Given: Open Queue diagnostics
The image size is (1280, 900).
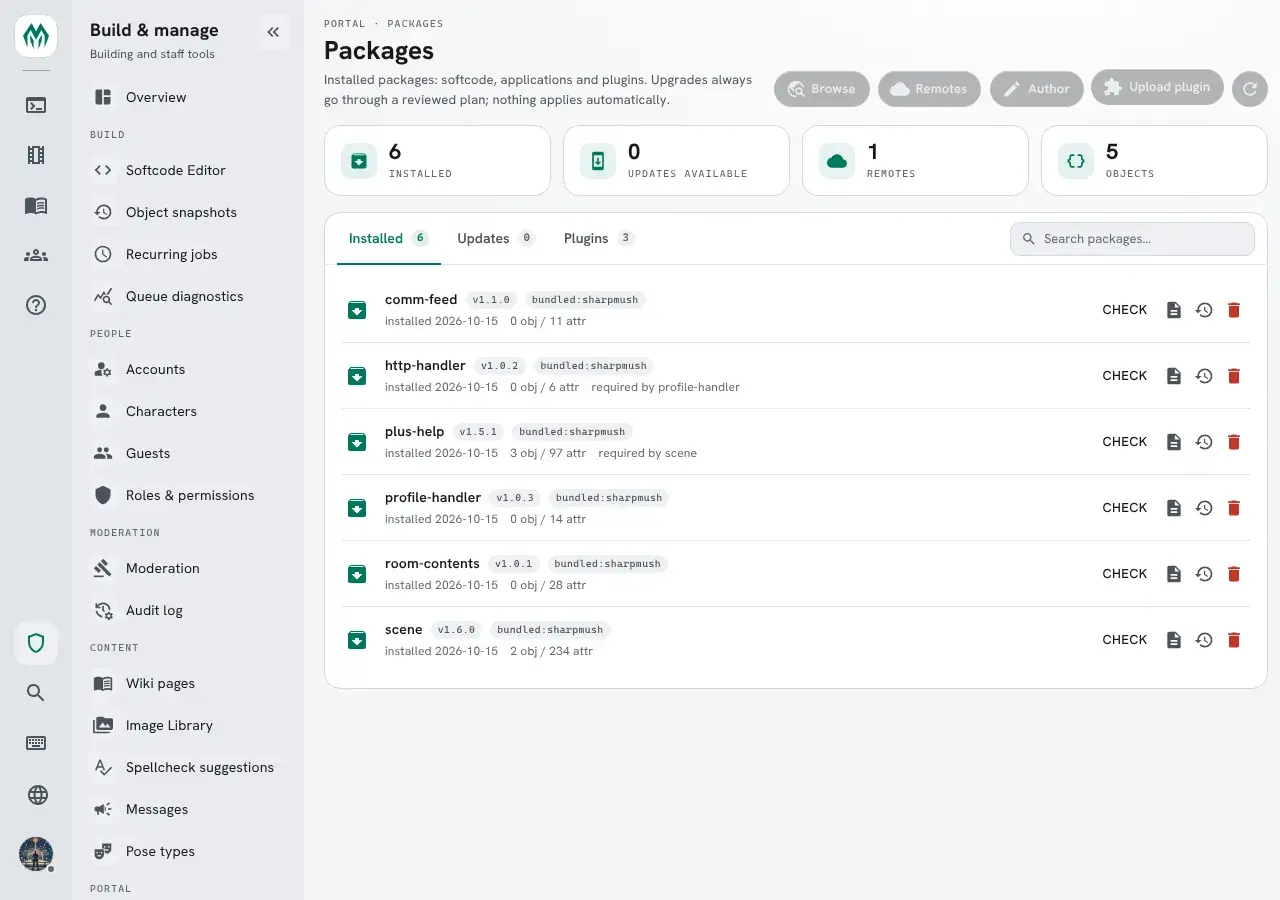Looking at the screenshot, I should [188, 296].
